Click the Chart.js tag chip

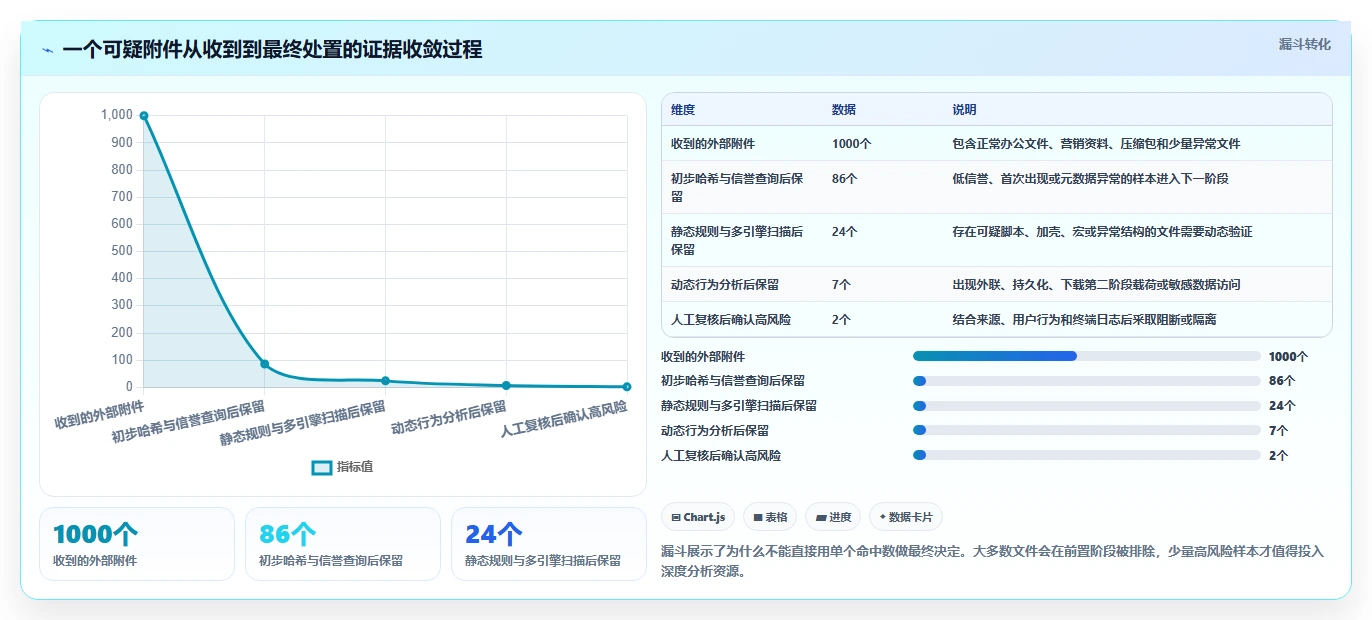[698, 517]
